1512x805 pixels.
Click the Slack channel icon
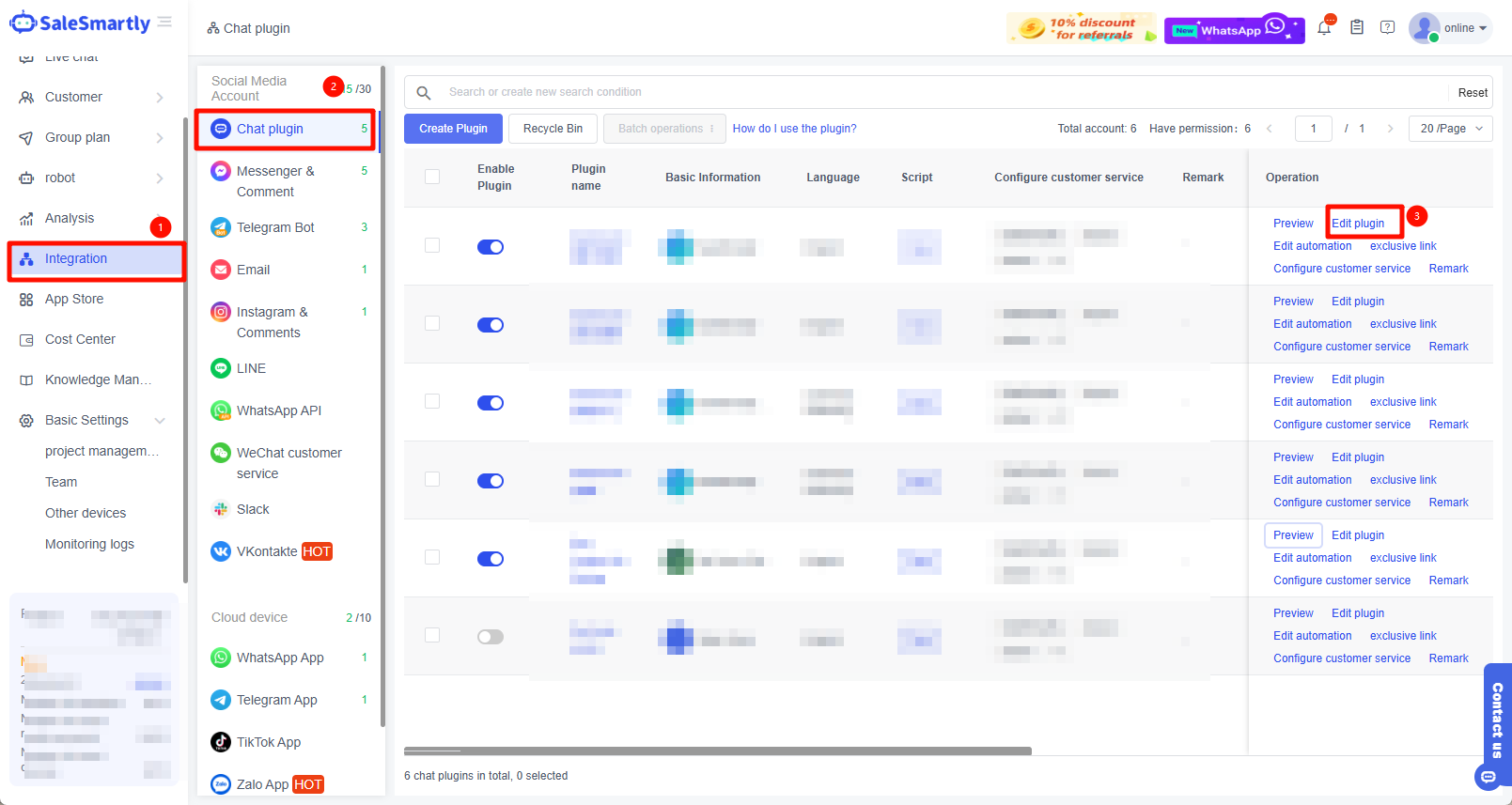tap(221, 509)
